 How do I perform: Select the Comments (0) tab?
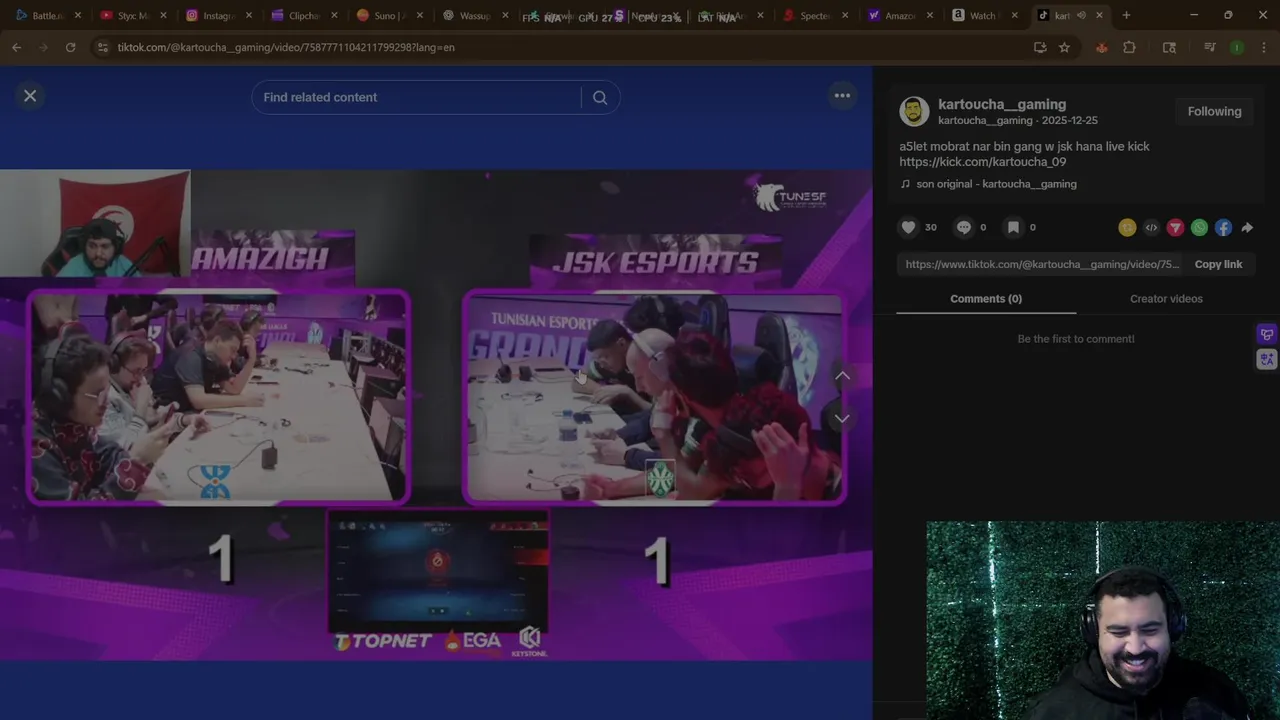[985, 298]
